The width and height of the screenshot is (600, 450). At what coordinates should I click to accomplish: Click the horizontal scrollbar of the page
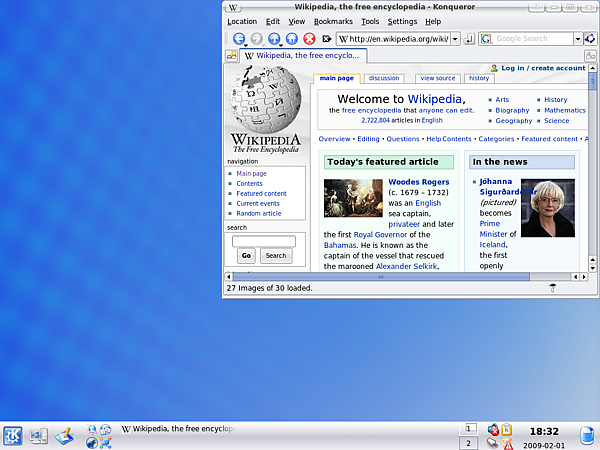point(400,275)
